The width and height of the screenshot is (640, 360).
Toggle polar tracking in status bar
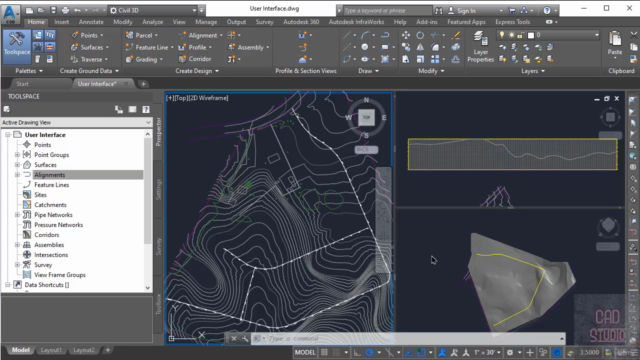point(369,352)
